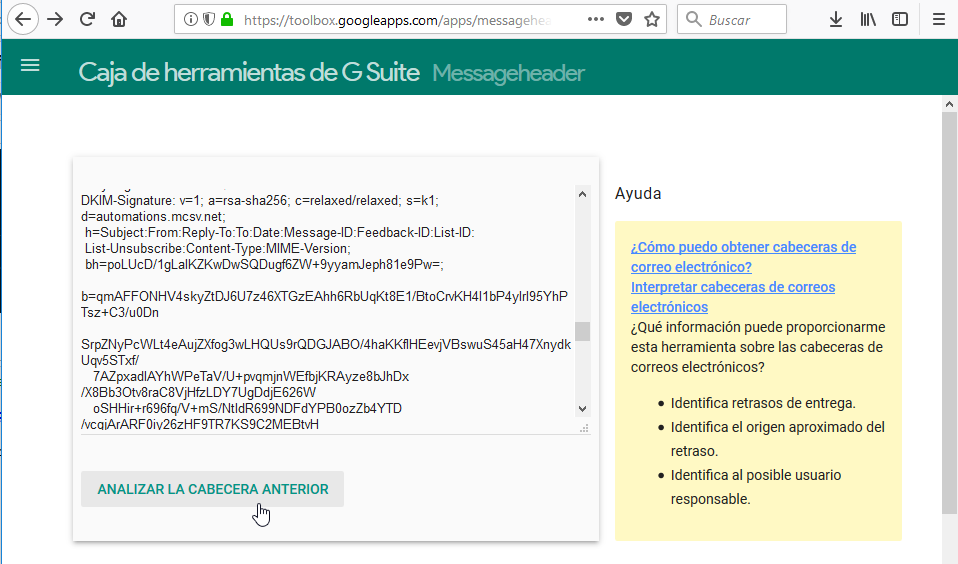Click the 'Ayuda' heading
This screenshot has height=564, width=958.
638,193
